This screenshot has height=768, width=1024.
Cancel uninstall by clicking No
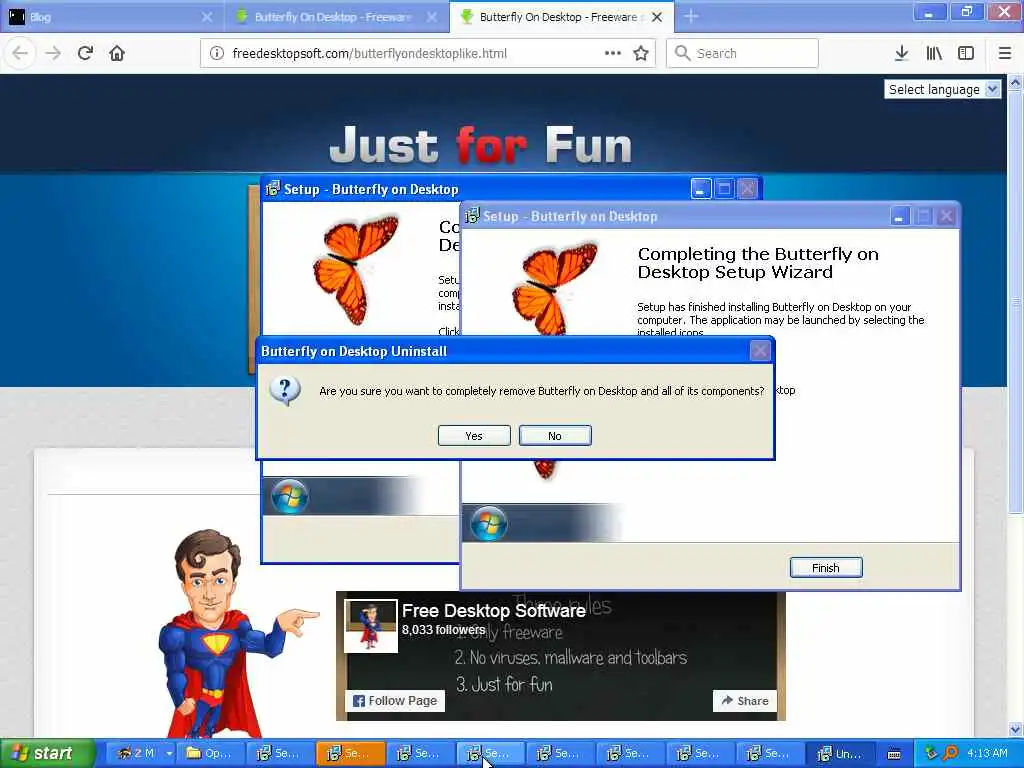pyautogui.click(x=555, y=436)
